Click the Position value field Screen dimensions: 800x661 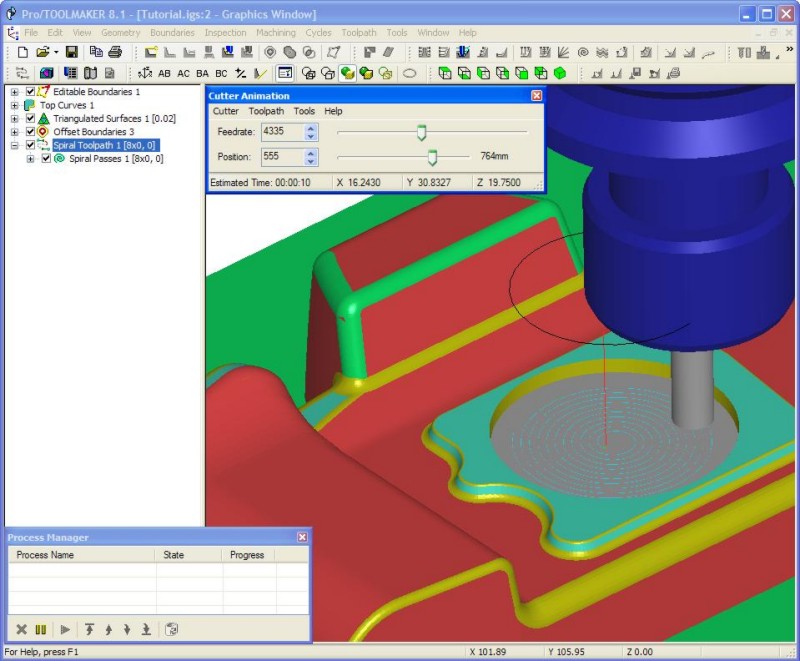283,157
